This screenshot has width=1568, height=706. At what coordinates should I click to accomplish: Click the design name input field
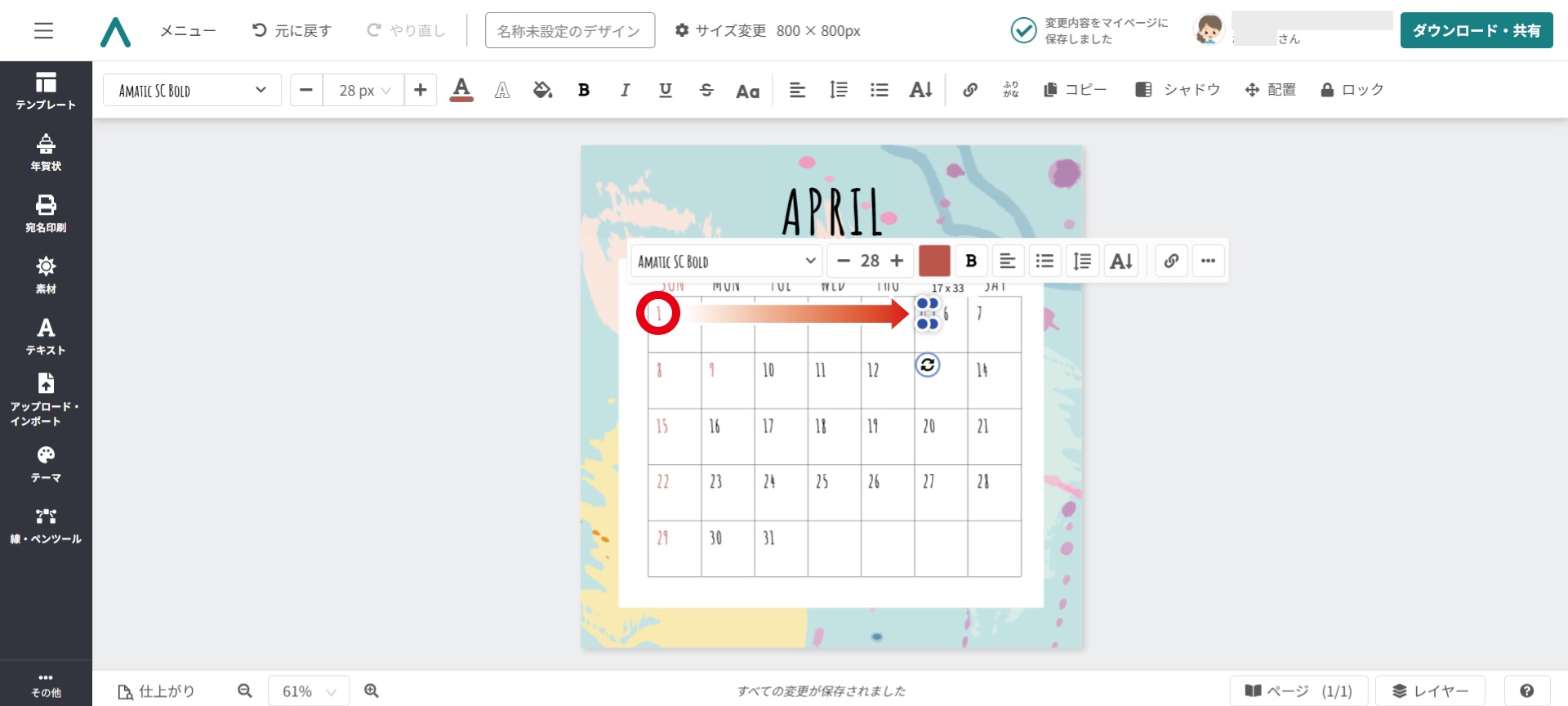coord(569,31)
